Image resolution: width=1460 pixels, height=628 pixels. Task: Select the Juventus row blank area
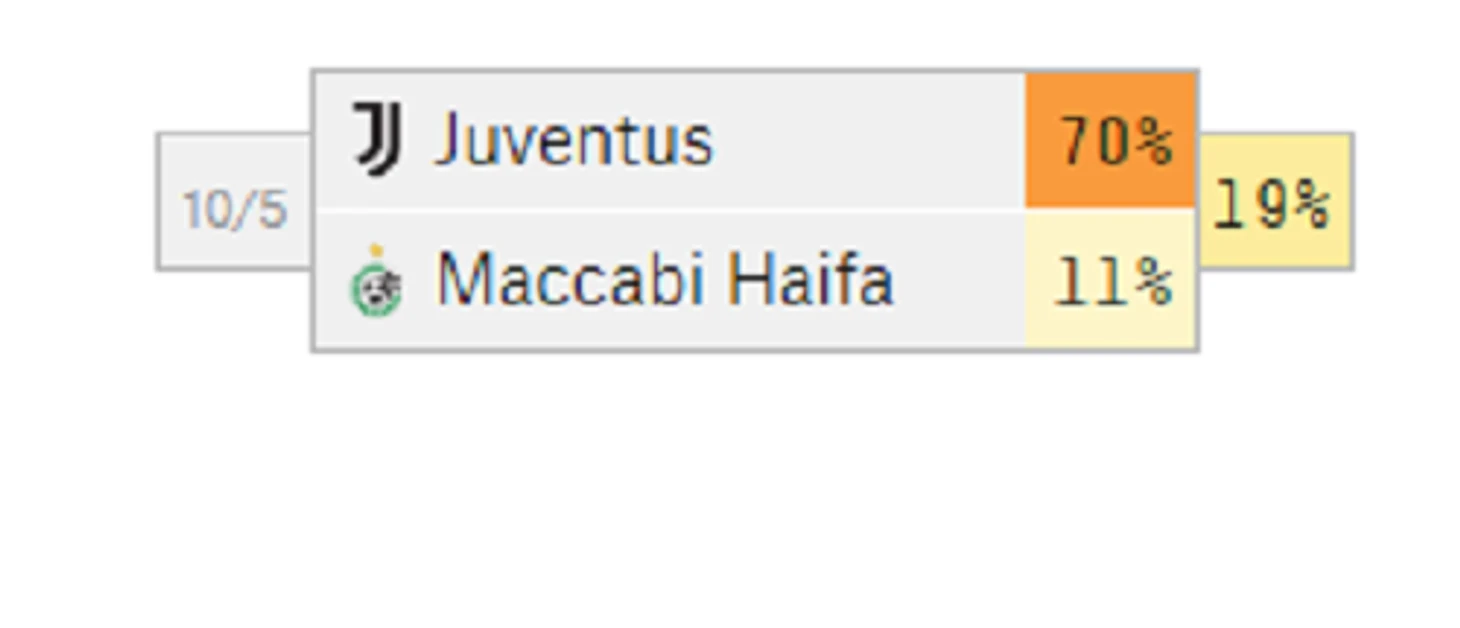tap(868, 140)
